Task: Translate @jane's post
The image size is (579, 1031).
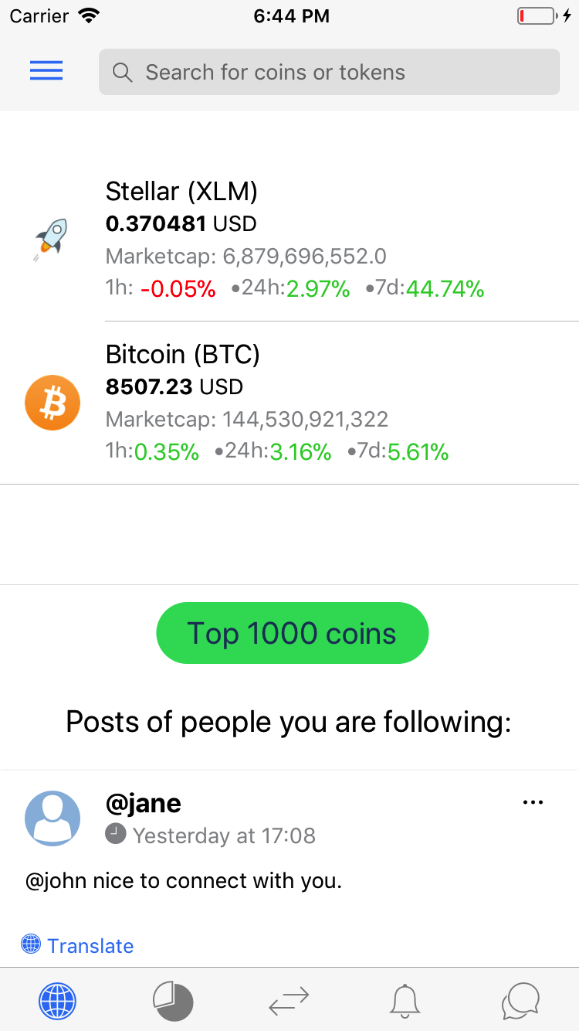Action: click(91, 945)
